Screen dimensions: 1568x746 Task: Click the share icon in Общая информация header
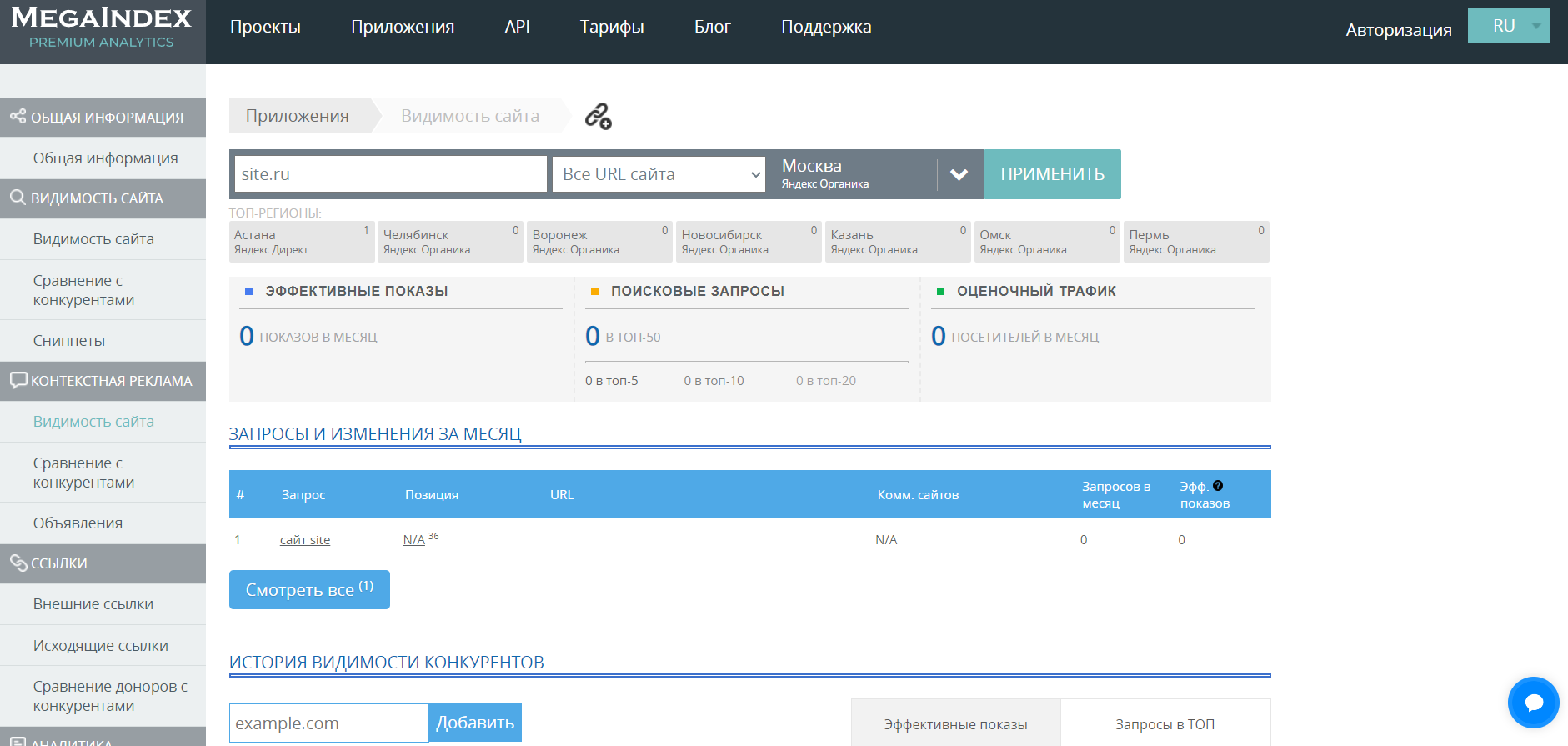(x=18, y=117)
